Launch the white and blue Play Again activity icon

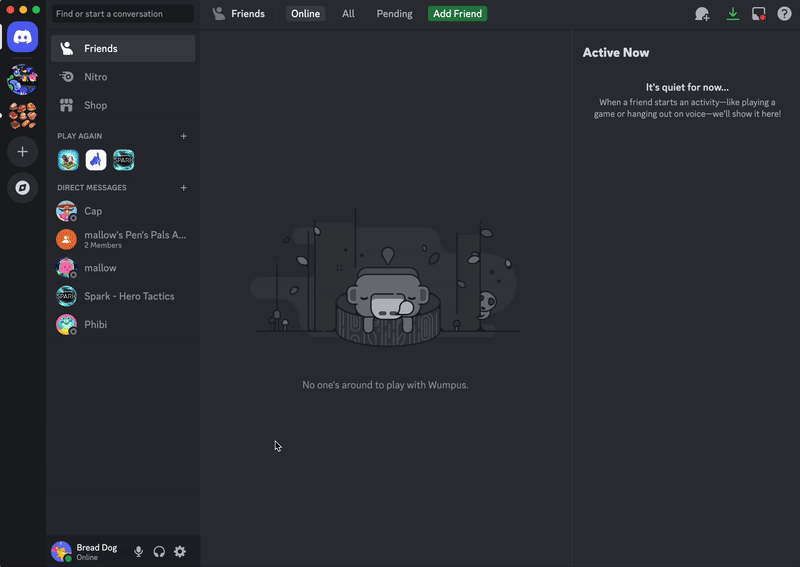click(96, 160)
